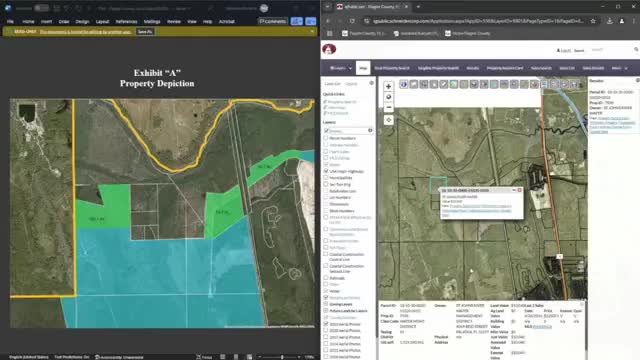
Task: Open the References tab in Word
Action: [127, 21]
